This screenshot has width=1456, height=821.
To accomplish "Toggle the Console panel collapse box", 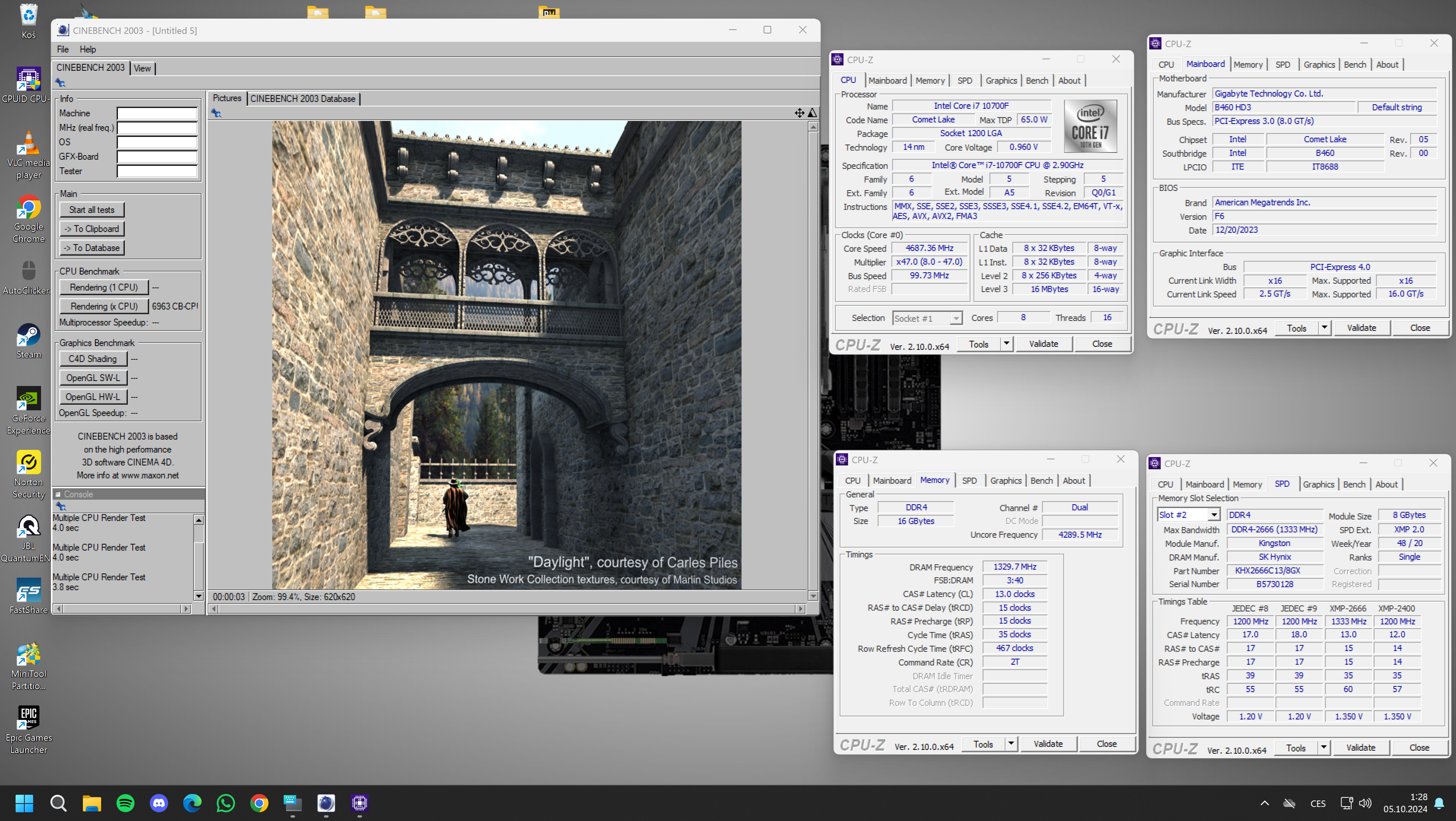I will click(x=58, y=494).
